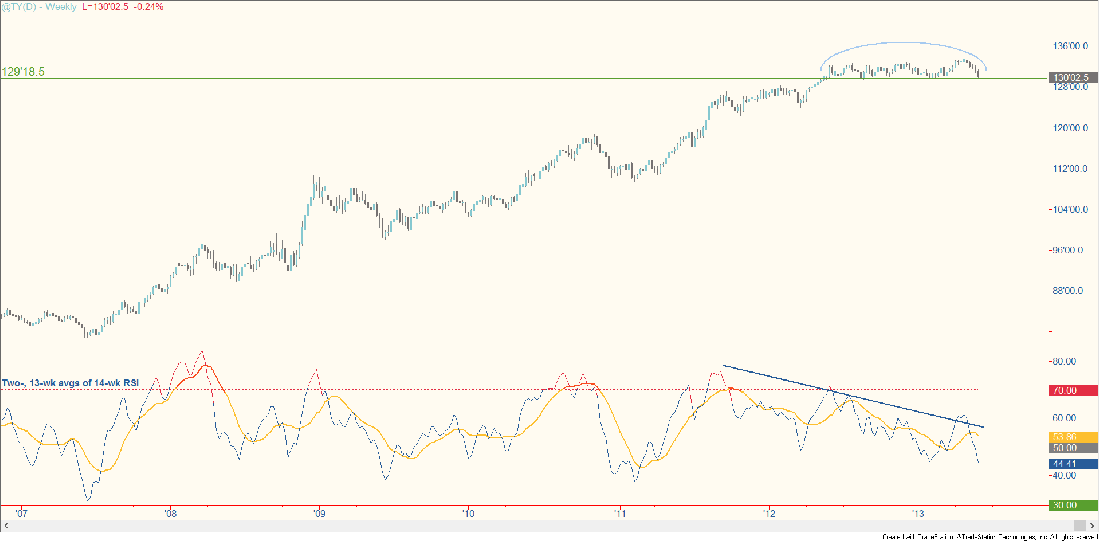Viewport: 1100px width, 541px height.
Task: Select the blue arc drawn over the price top
Action: tap(905, 43)
